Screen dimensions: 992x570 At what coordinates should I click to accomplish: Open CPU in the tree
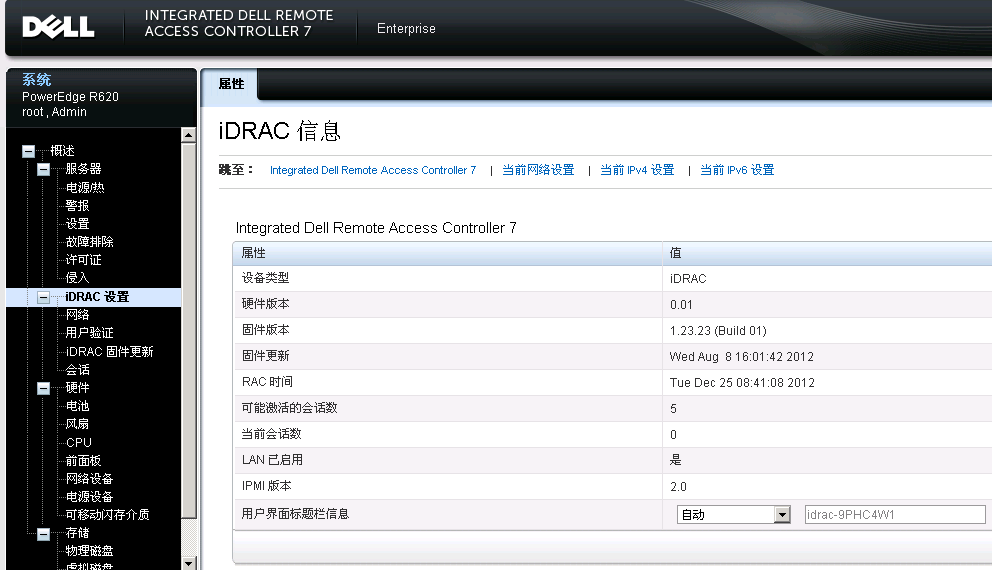pyautogui.click(x=78, y=443)
